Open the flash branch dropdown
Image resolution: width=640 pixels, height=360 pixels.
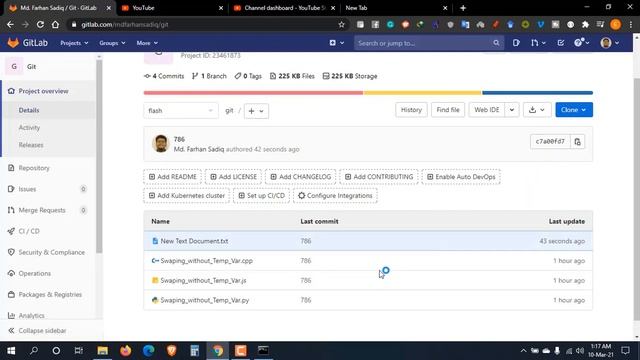click(x=180, y=111)
